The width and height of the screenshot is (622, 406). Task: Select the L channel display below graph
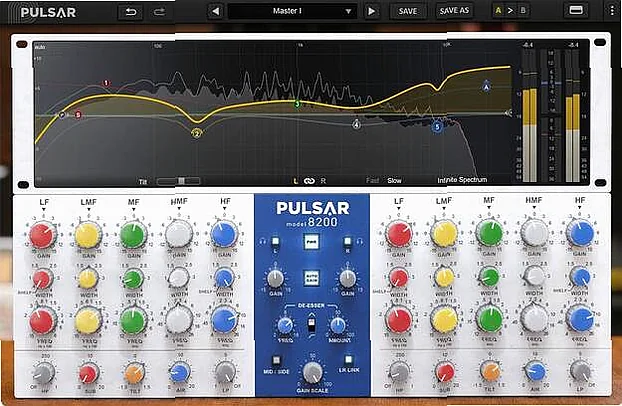click(x=296, y=181)
